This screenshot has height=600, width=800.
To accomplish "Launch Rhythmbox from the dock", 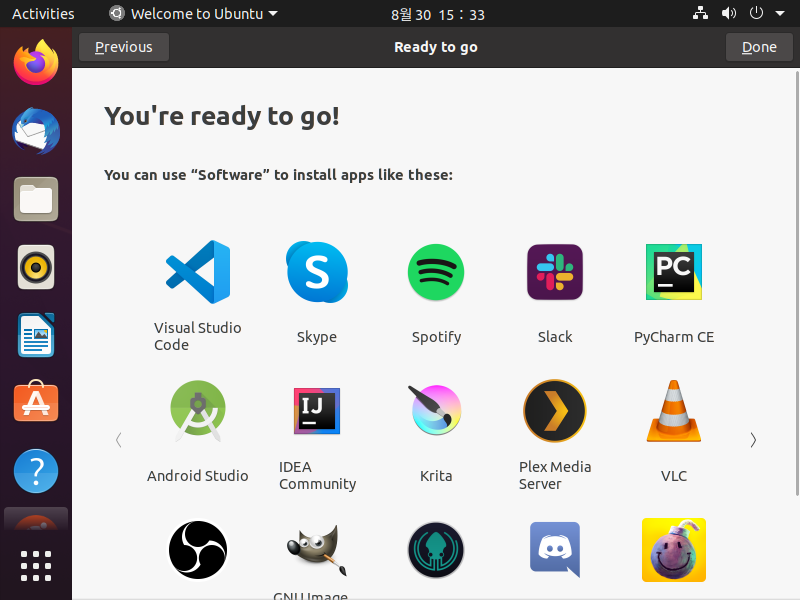I will [x=36, y=267].
